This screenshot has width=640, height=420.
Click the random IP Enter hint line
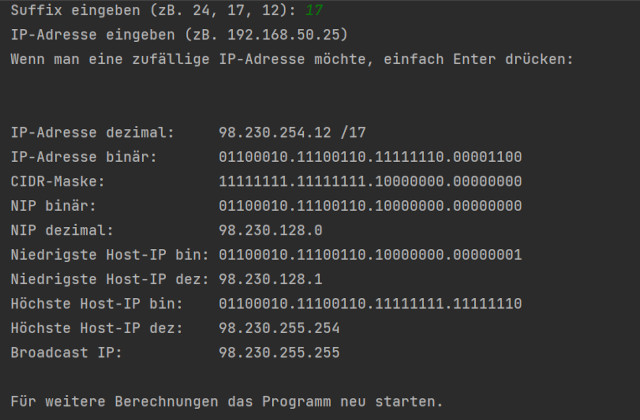pyautogui.click(x=292, y=59)
